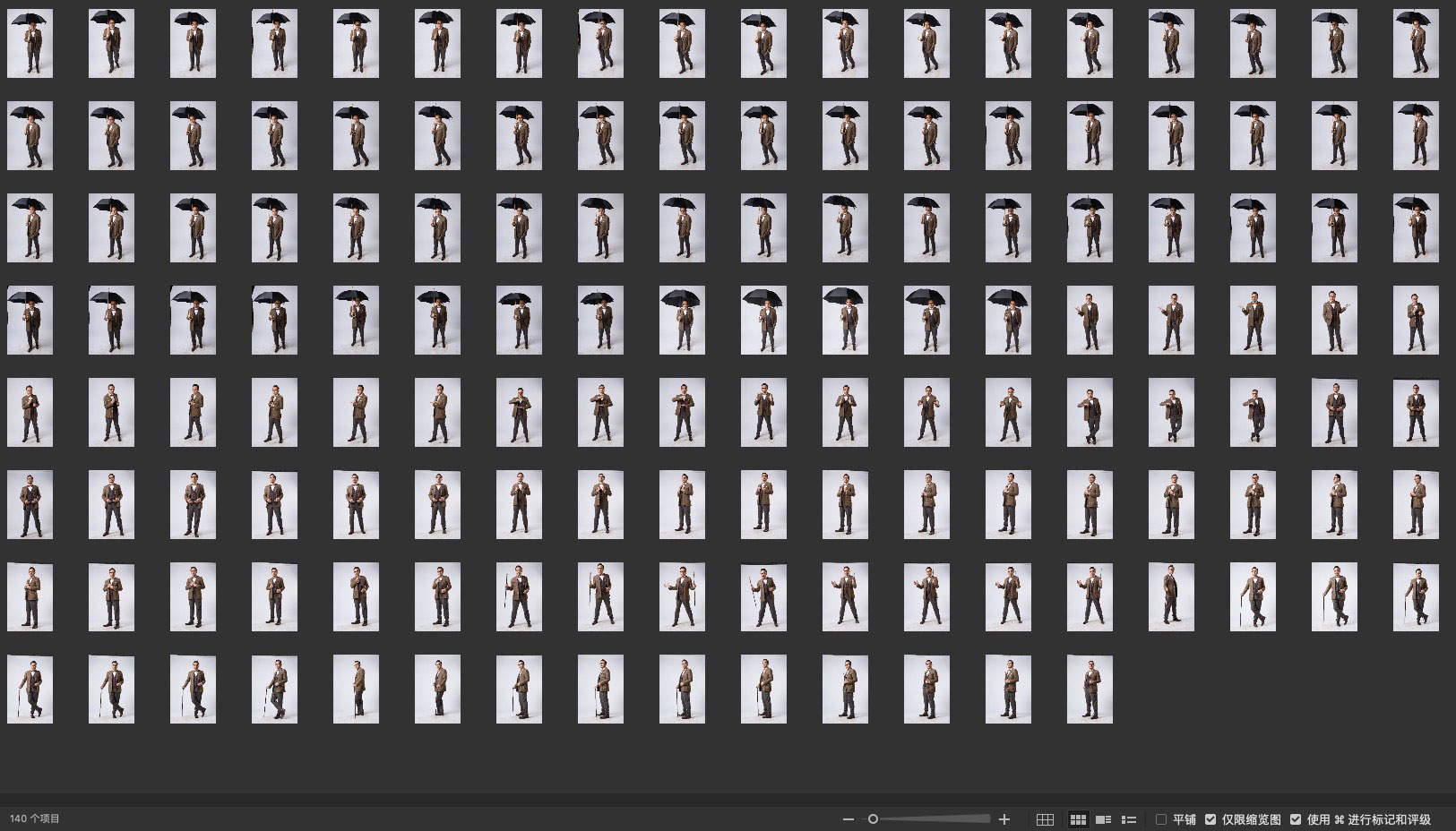Click the minus button to shrink thumbnails
The image size is (1456, 831).
849,819
